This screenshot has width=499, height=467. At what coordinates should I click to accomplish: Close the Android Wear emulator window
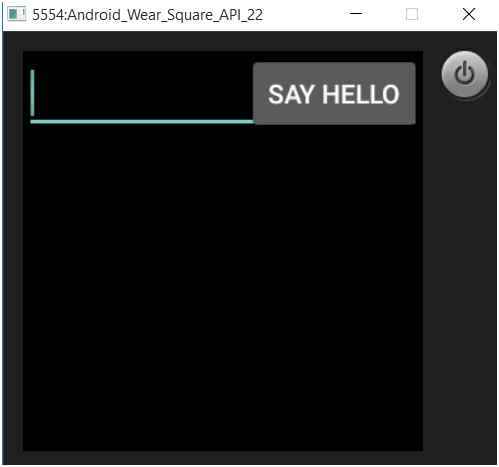click(469, 14)
